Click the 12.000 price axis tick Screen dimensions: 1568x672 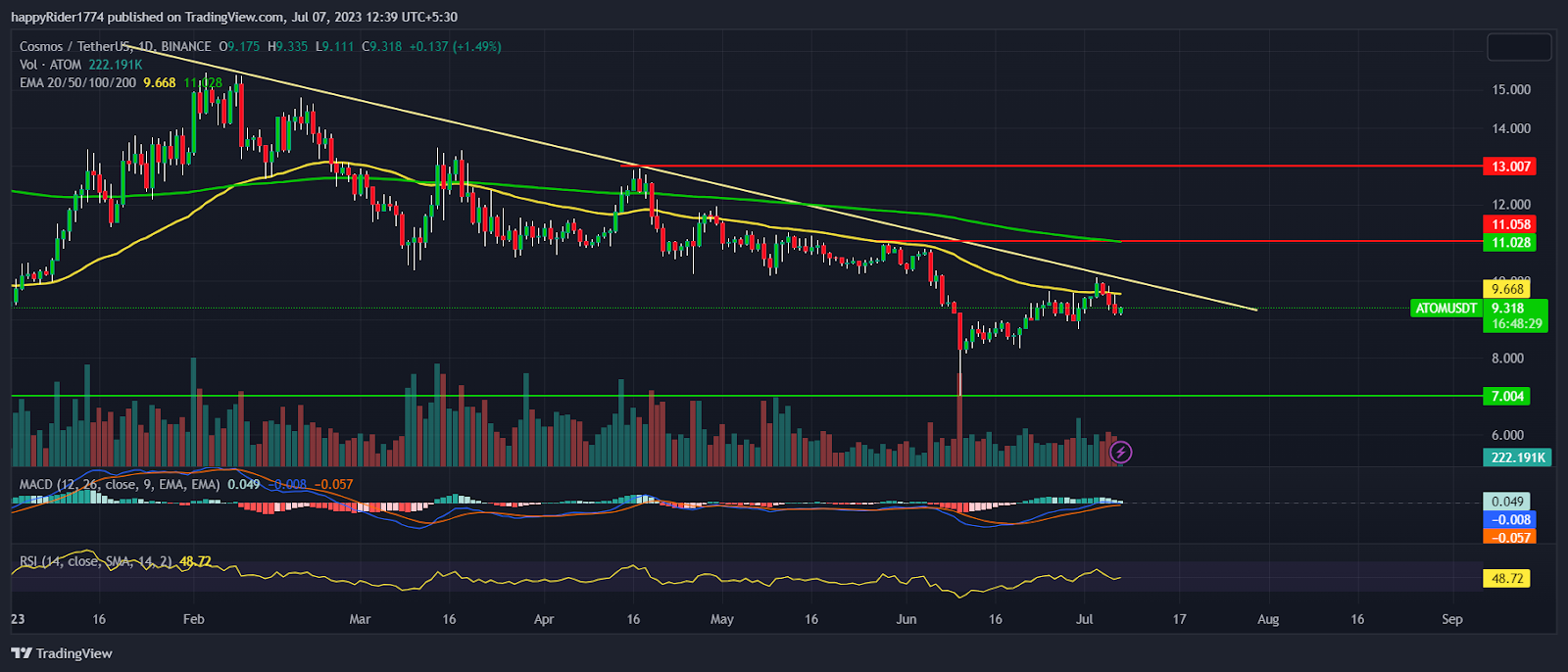[1510, 205]
